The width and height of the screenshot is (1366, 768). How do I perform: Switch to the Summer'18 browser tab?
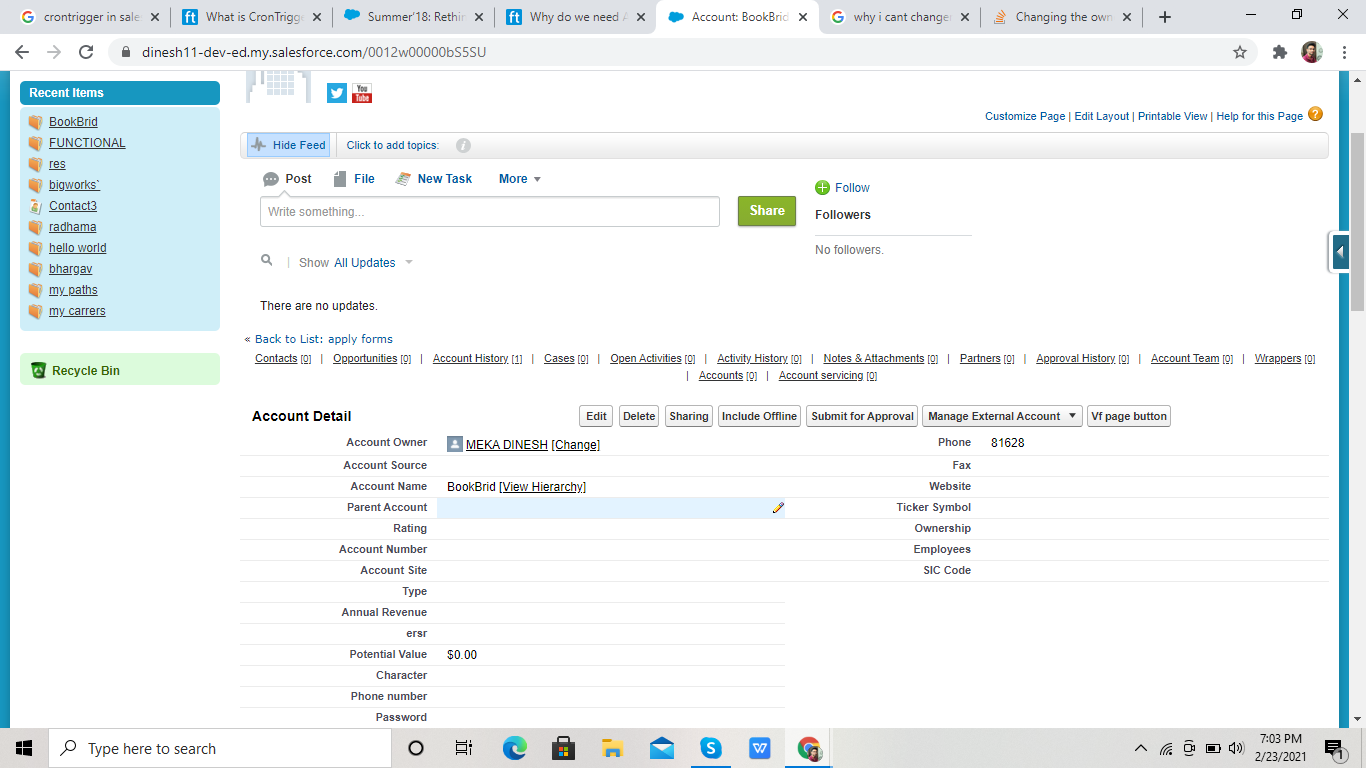tap(413, 17)
